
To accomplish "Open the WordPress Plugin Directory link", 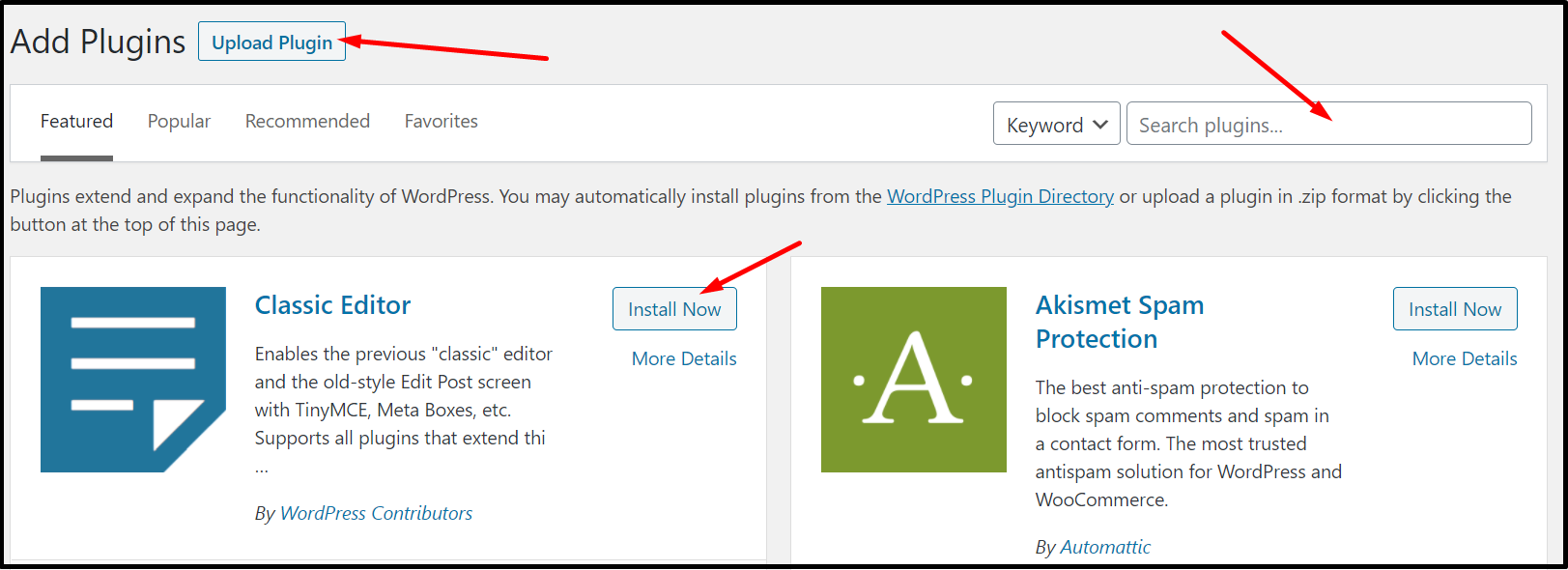I will tap(1000, 197).
